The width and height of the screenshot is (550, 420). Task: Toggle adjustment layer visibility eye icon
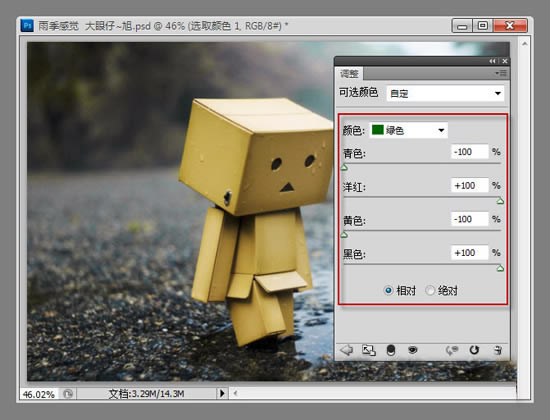[413, 350]
